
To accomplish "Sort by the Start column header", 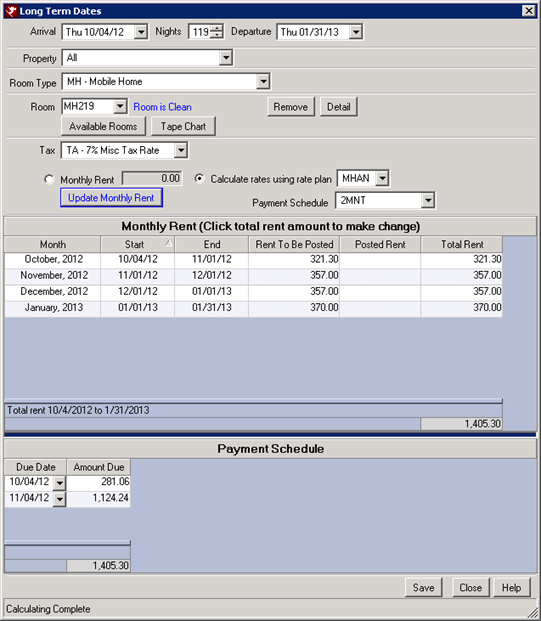I will click(137, 244).
